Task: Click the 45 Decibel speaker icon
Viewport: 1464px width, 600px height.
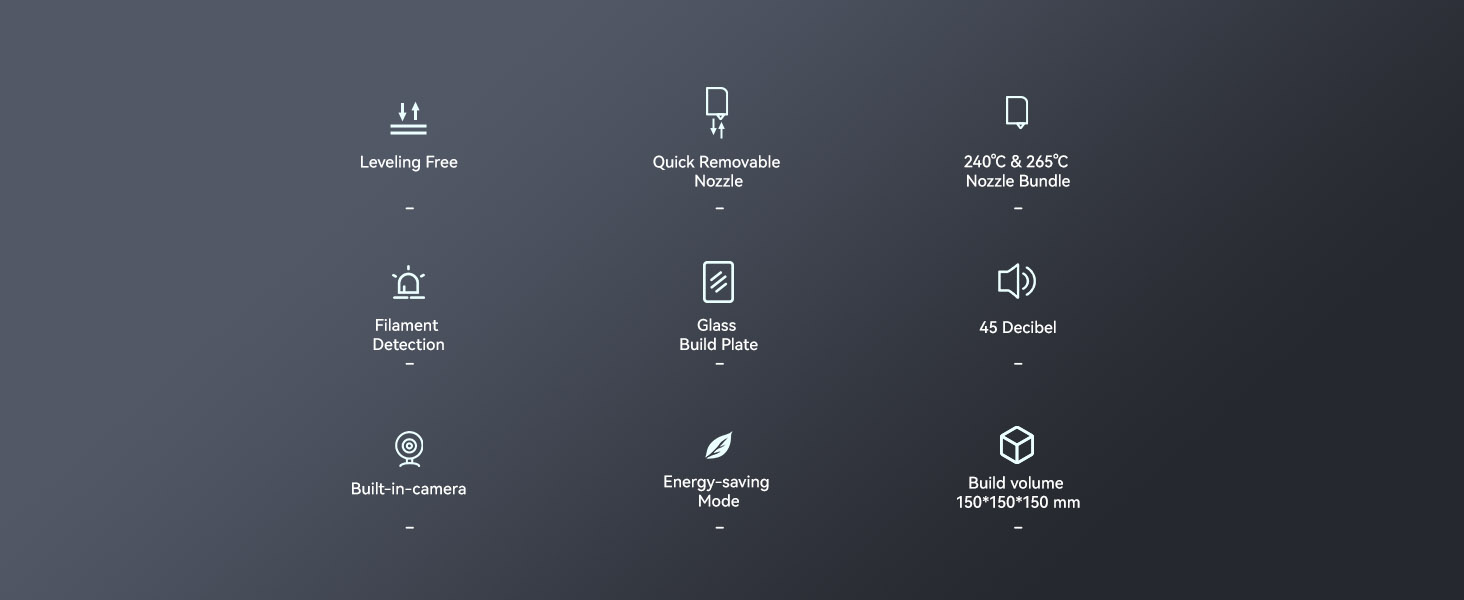Action: coord(1017,282)
